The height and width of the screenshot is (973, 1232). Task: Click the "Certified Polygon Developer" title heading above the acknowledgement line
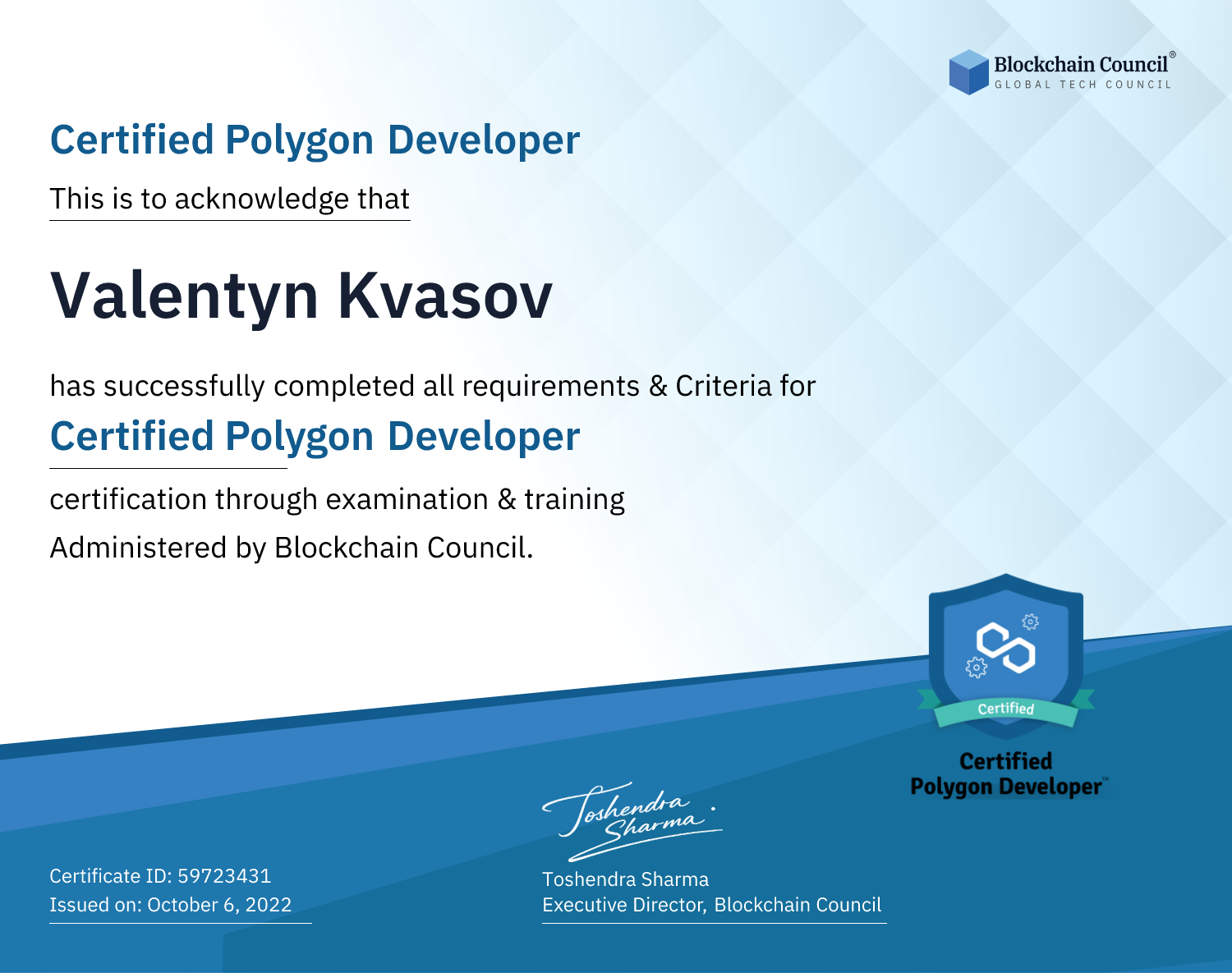[315, 140]
